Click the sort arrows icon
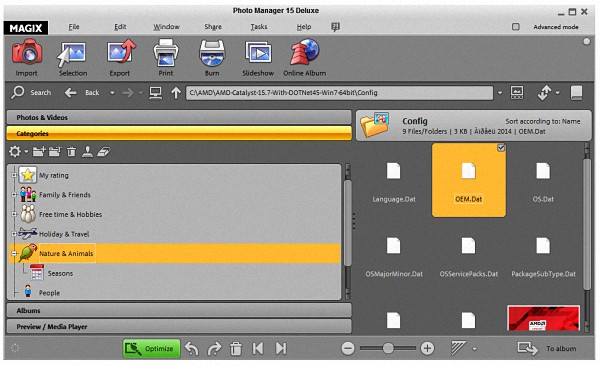 point(544,92)
